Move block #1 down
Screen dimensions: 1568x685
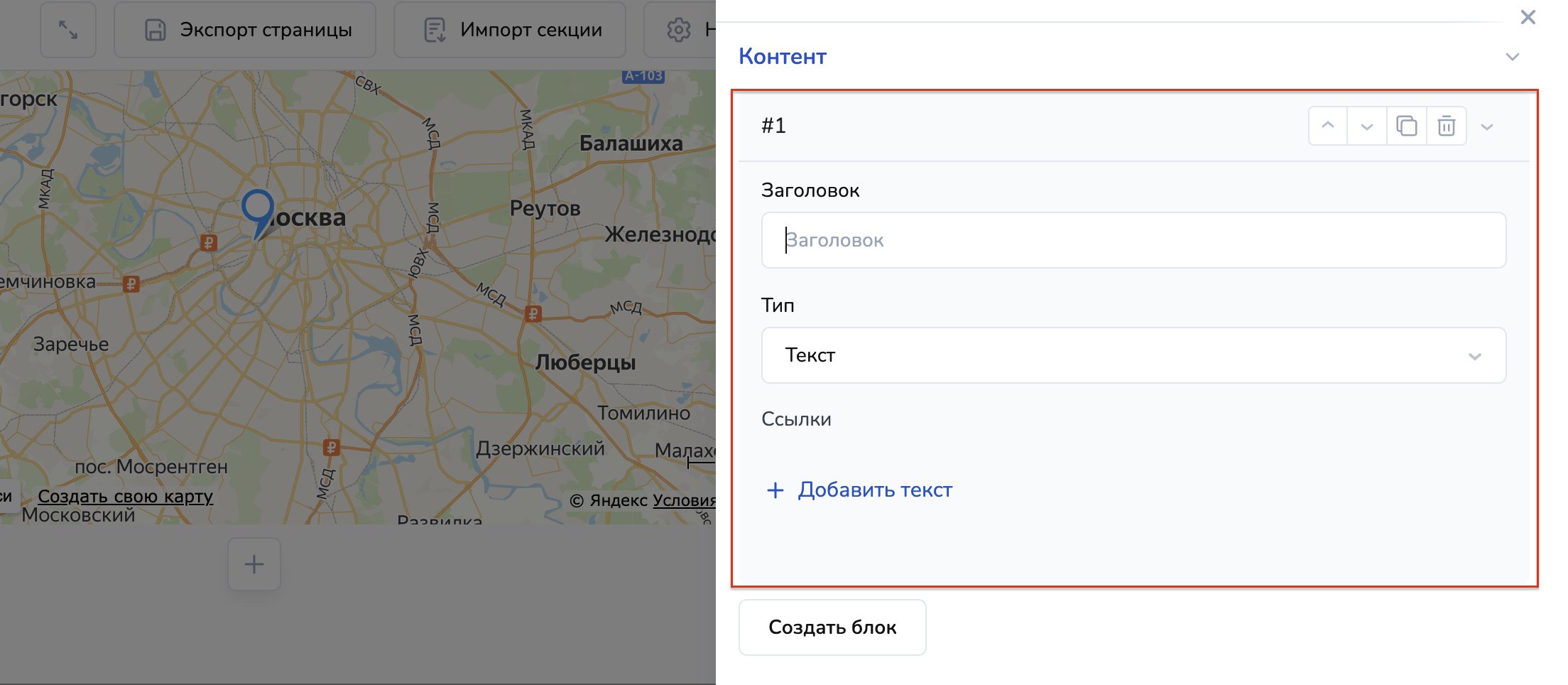tap(1366, 126)
